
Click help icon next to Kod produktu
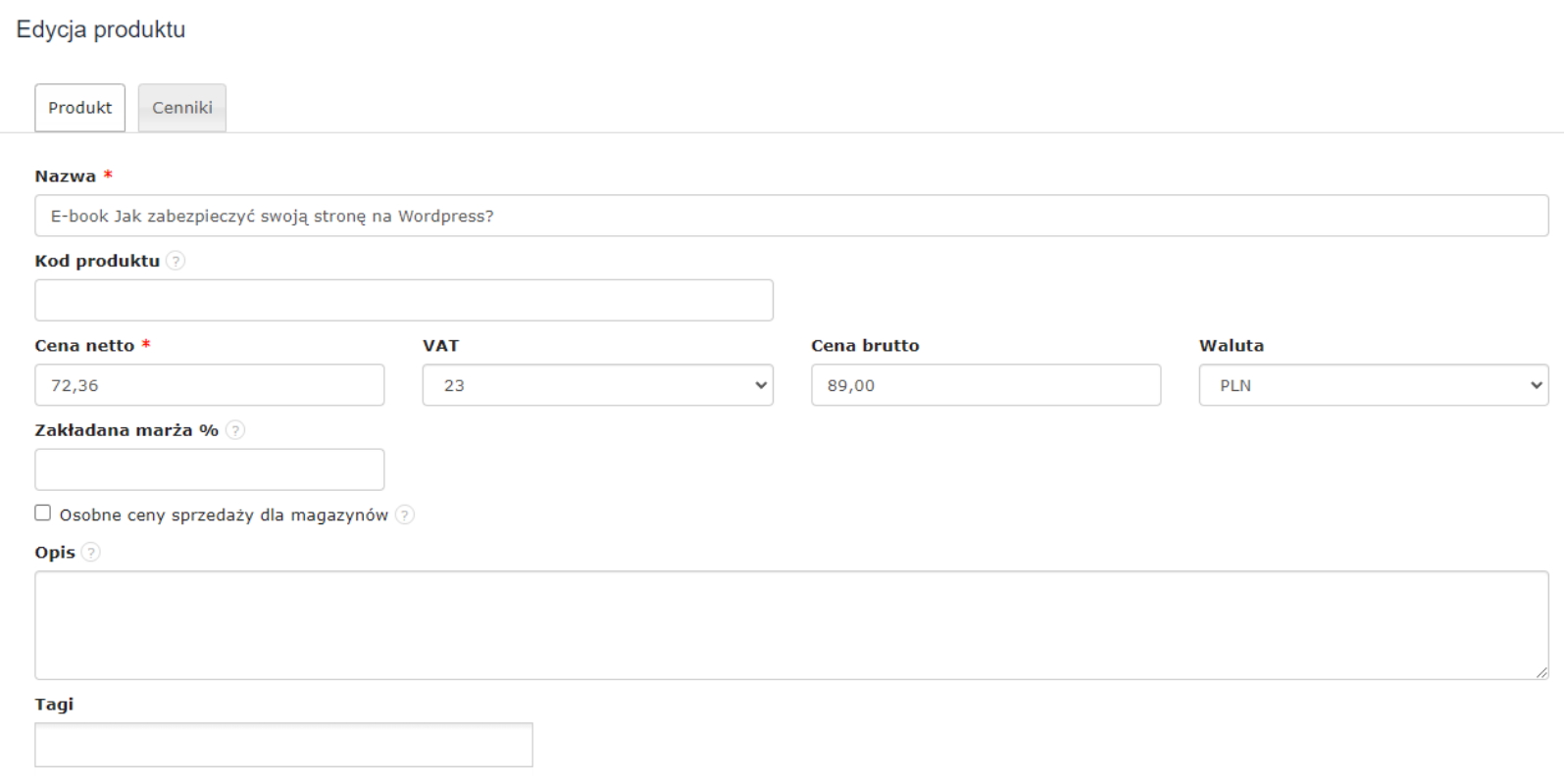click(176, 261)
